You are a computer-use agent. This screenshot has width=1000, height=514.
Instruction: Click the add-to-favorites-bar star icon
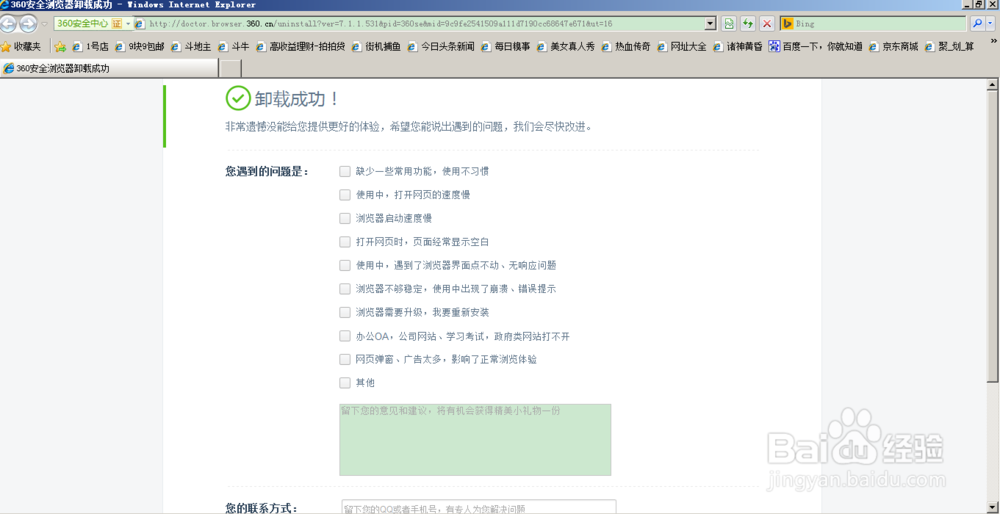(61, 46)
